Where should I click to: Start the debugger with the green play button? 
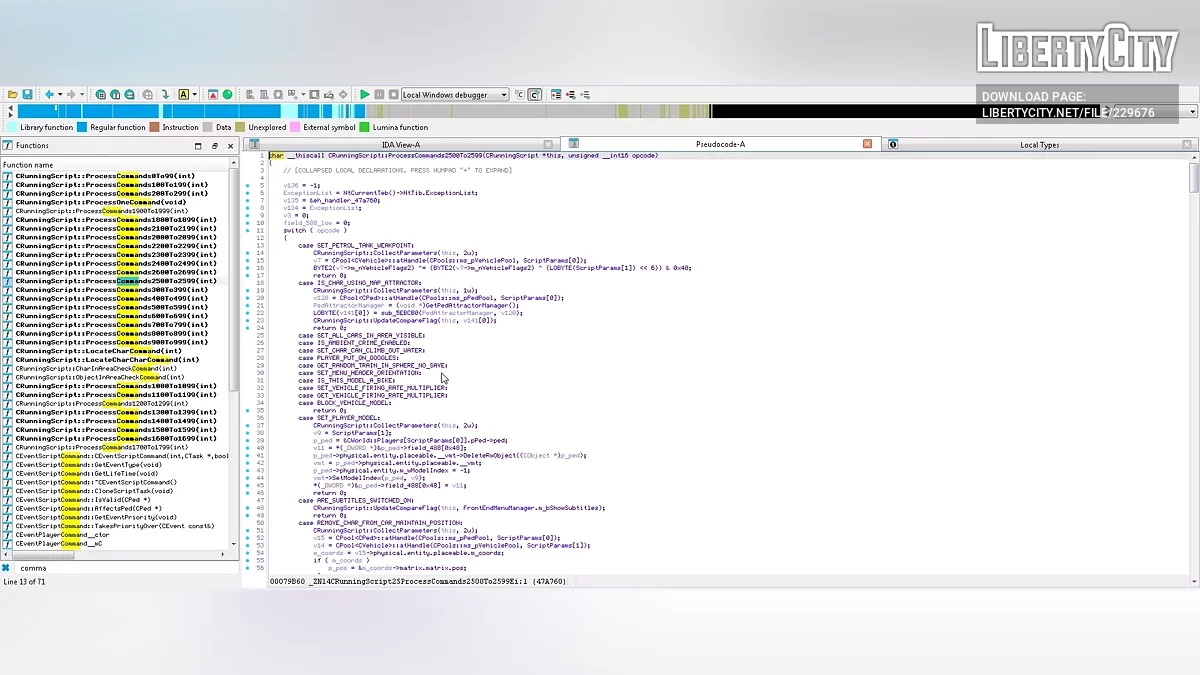(x=365, y=95)
